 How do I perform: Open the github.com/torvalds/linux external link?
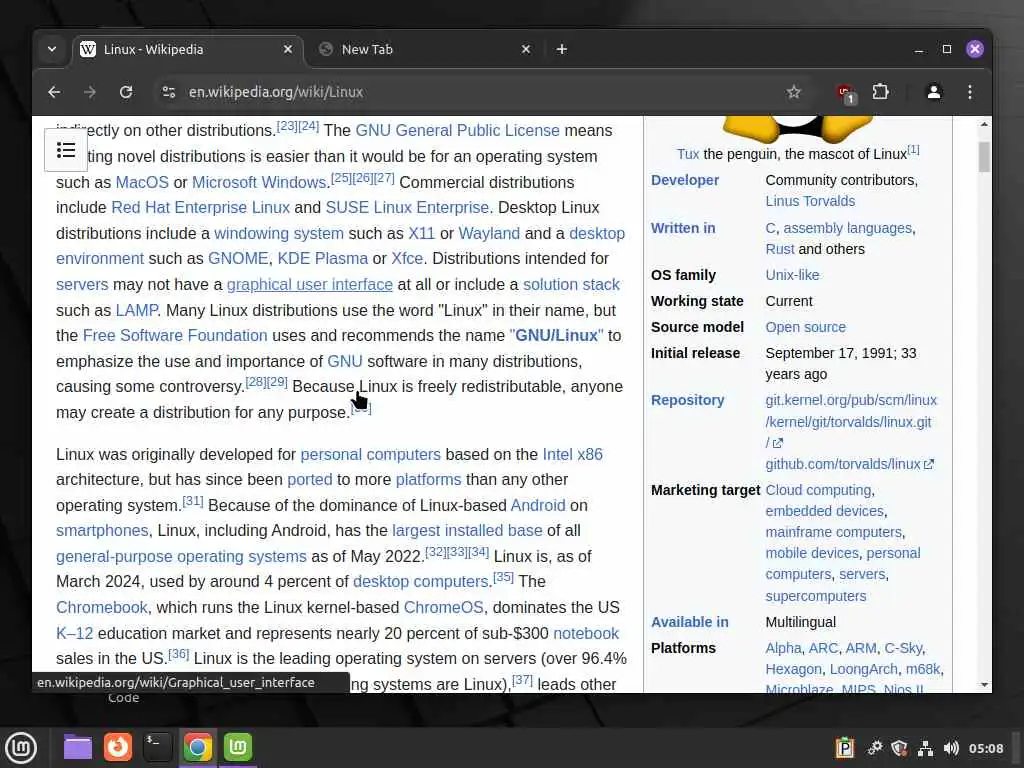coord(850,464)
